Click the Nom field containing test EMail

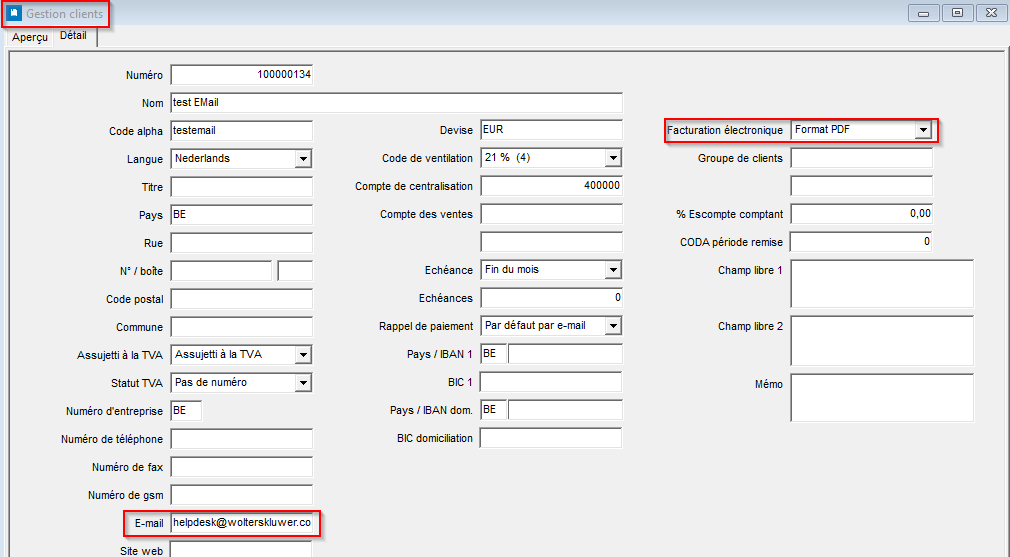coord(397,102)
